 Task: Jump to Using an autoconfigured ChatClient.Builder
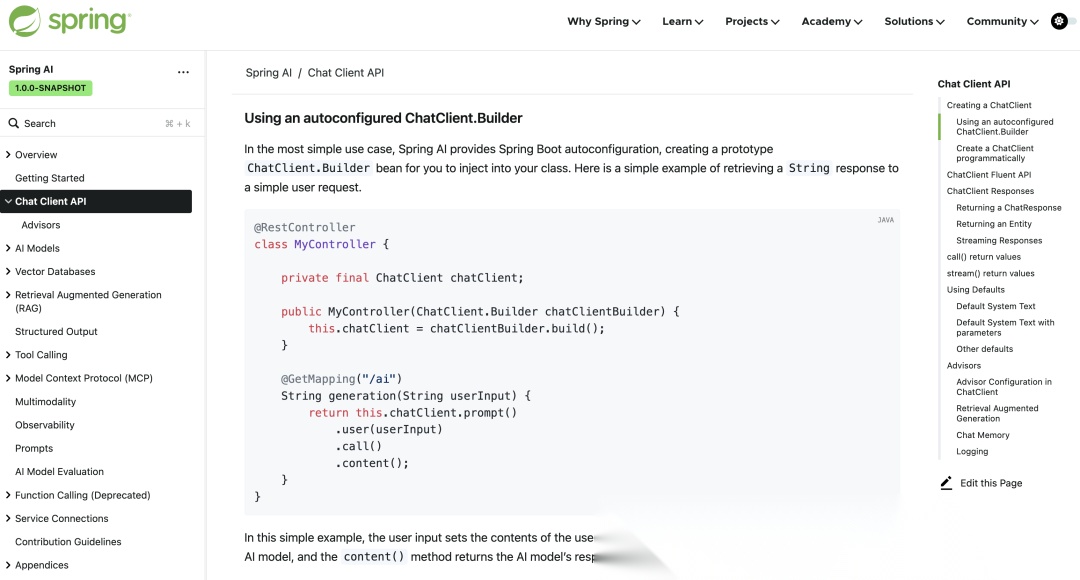pyautogui.click(x=1005, y=127)
